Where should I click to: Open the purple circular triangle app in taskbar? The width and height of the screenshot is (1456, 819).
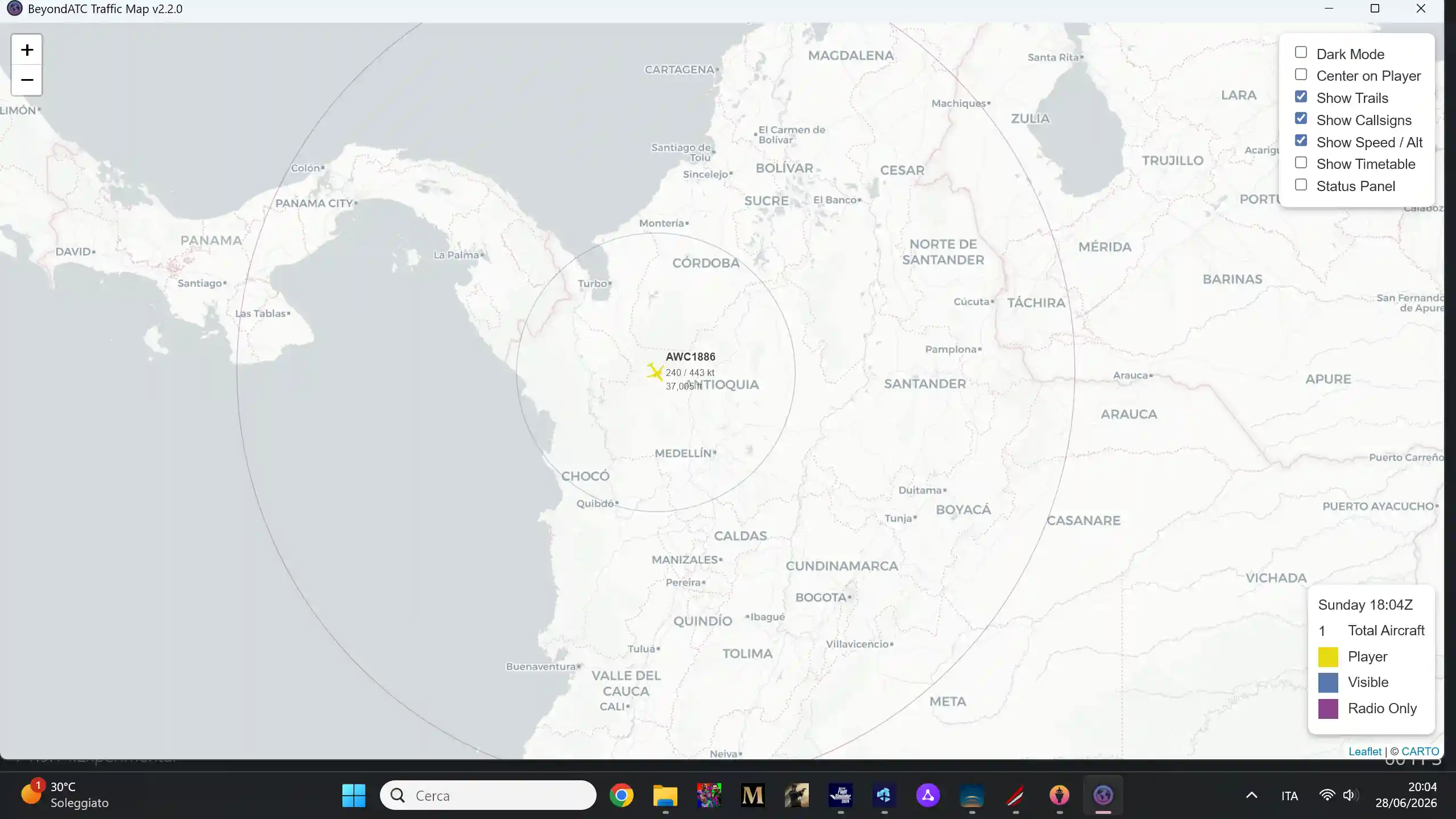tap(928, 795)
